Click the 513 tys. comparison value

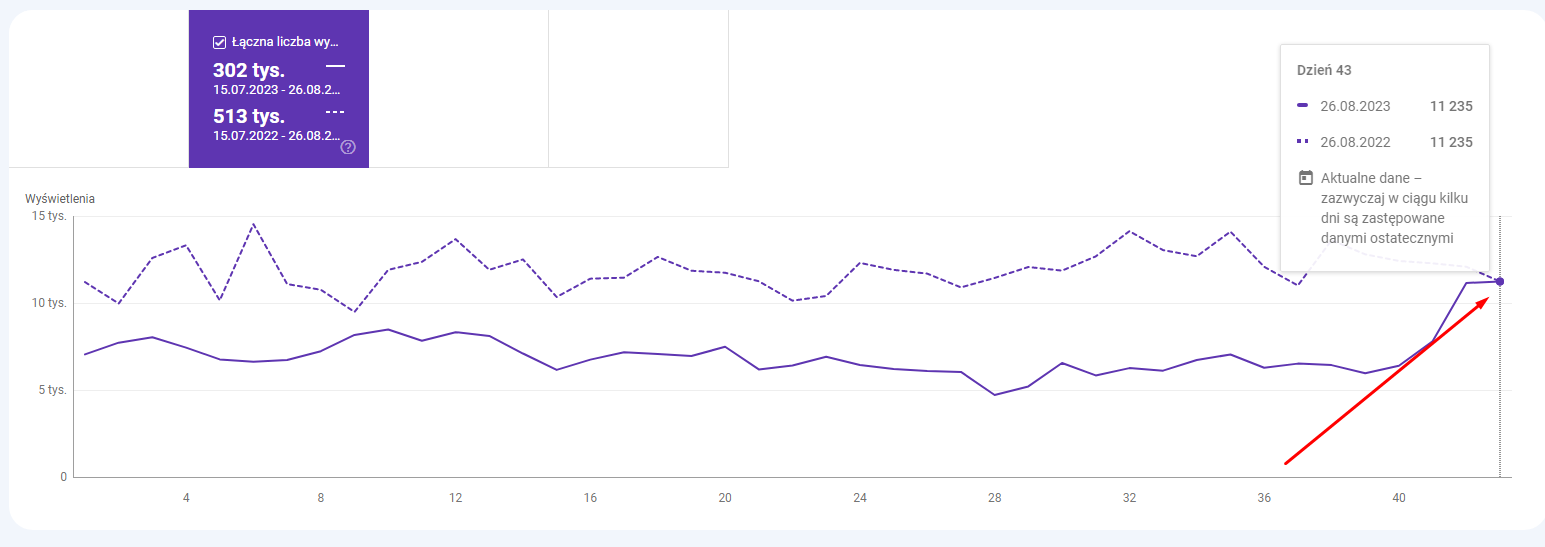click(249, 116)
